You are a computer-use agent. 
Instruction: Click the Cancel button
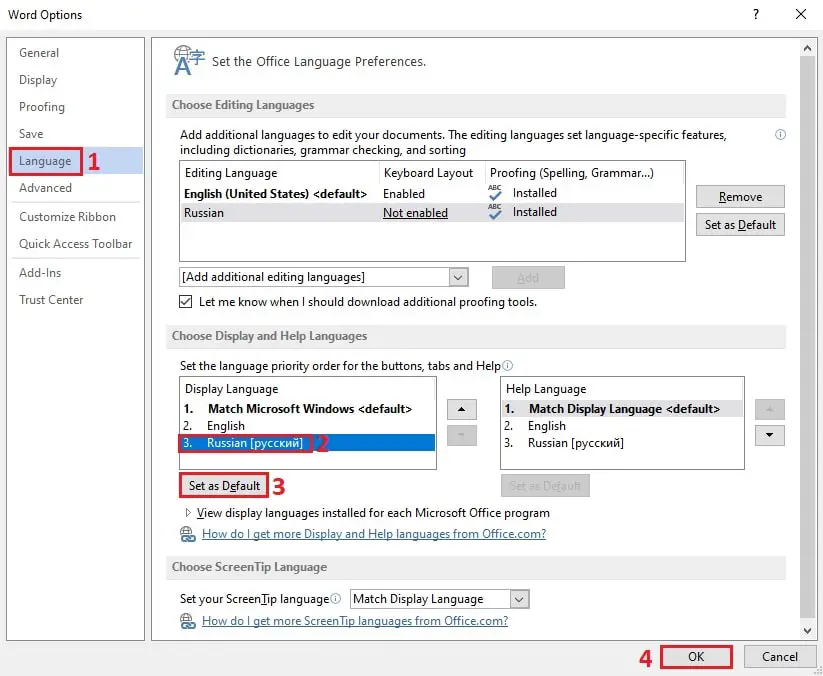pyautogui.click(x=779, y=657)
